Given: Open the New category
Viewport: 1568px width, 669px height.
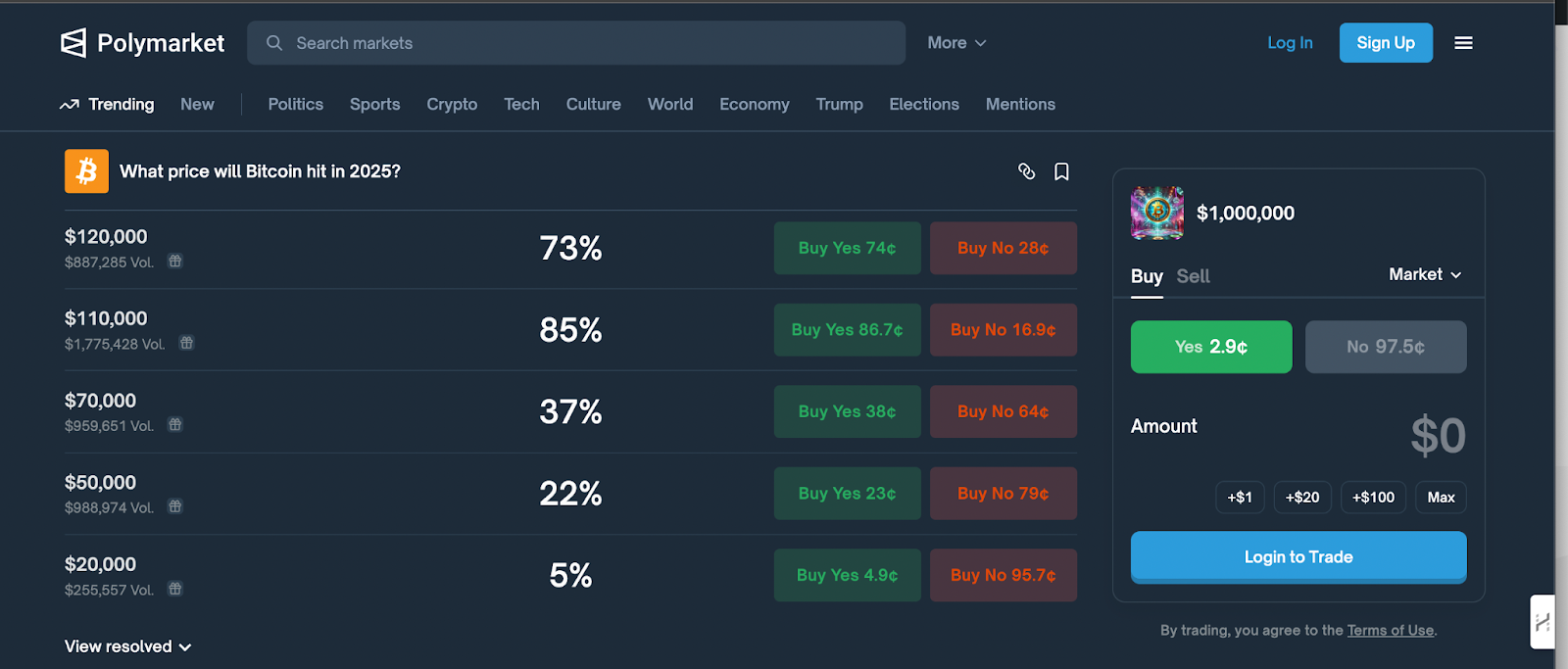Looking at the screenshot, I should pyautogui.click(x=197, y=104).
